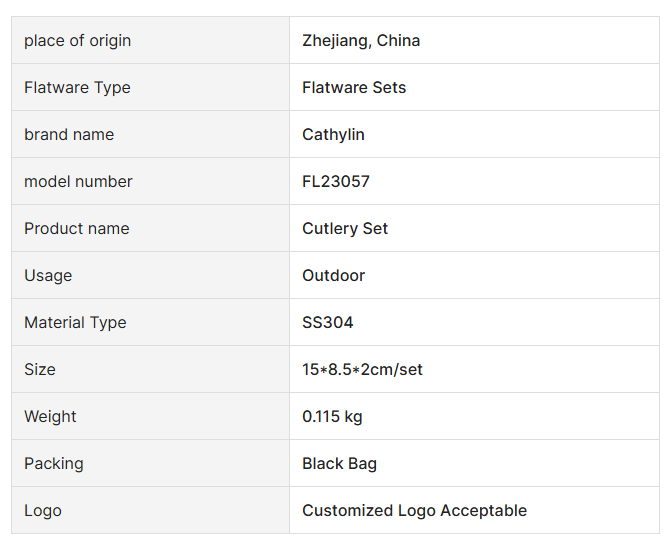Select the "15*8.5*2cm/set" size value

click(x=362, y=370)
